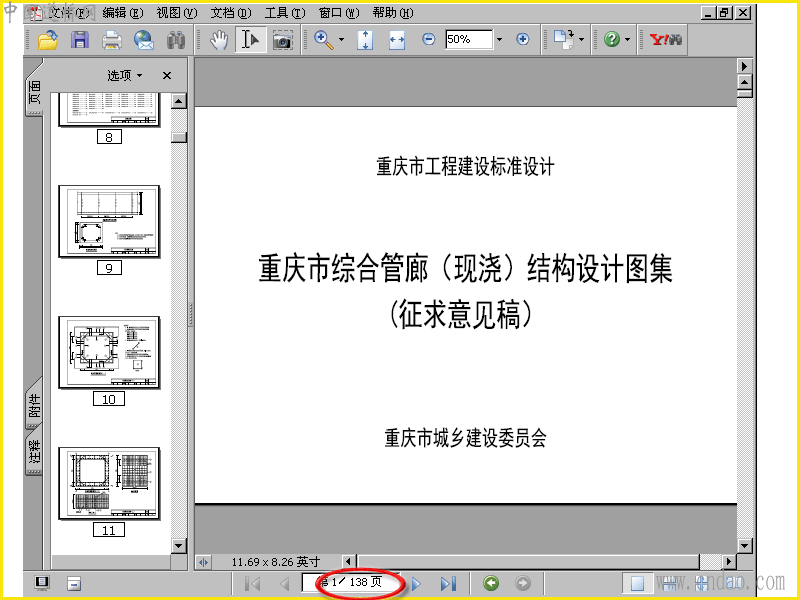This screenshot has width=800, height=600.
Task: Click the arrow button above the vertical scrollbar
Action: [744, 66]
